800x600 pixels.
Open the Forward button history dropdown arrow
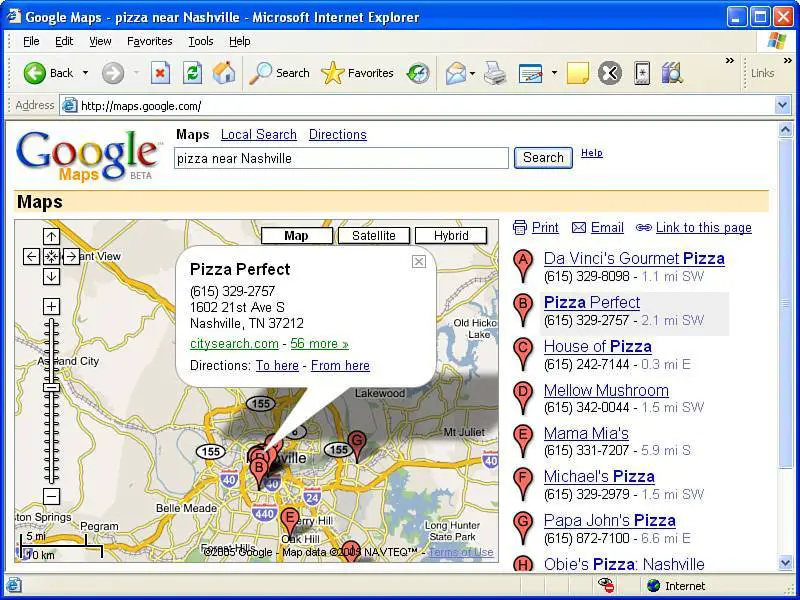(x=136, y=73)
